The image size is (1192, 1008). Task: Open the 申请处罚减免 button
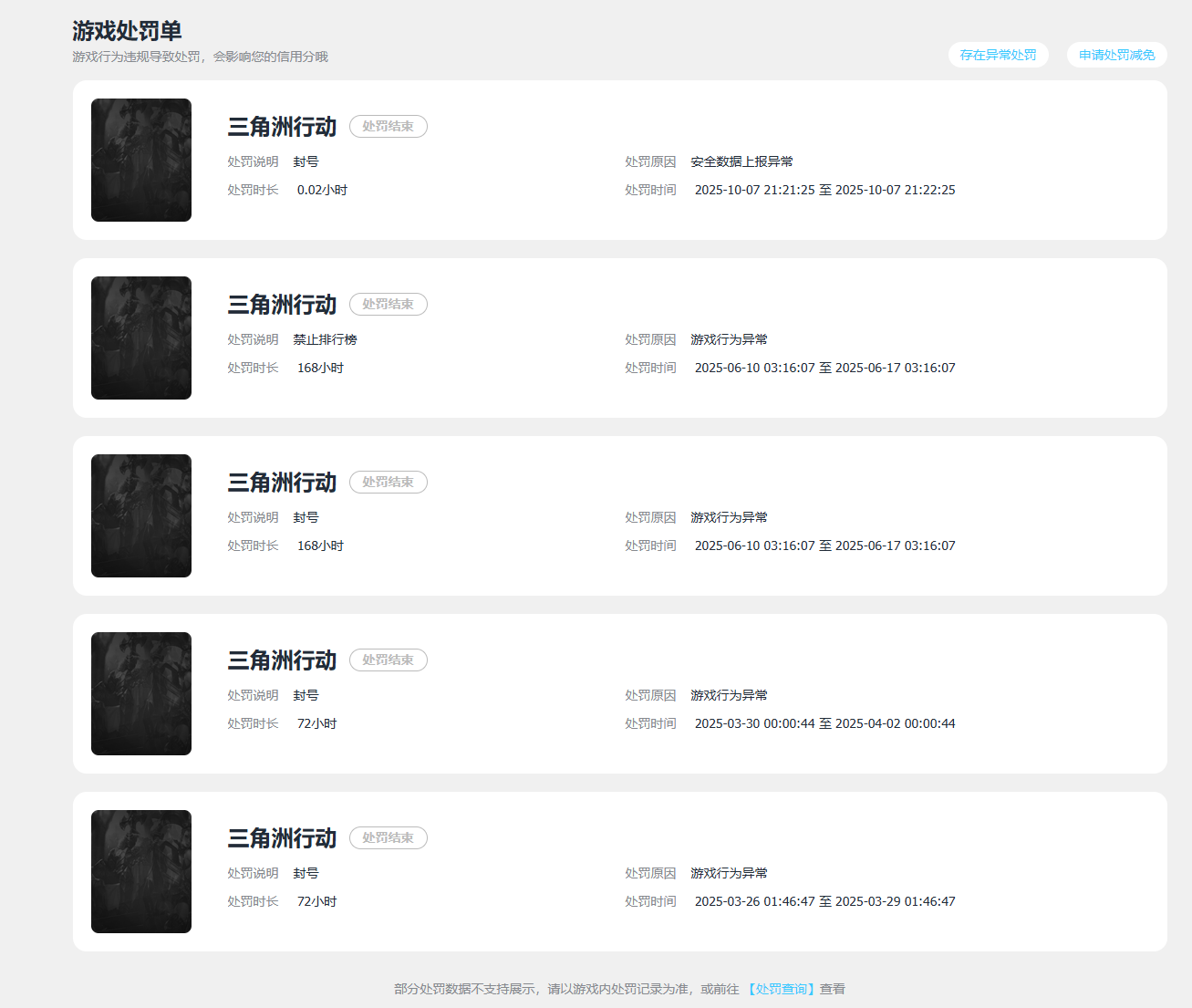[1117, 55]
